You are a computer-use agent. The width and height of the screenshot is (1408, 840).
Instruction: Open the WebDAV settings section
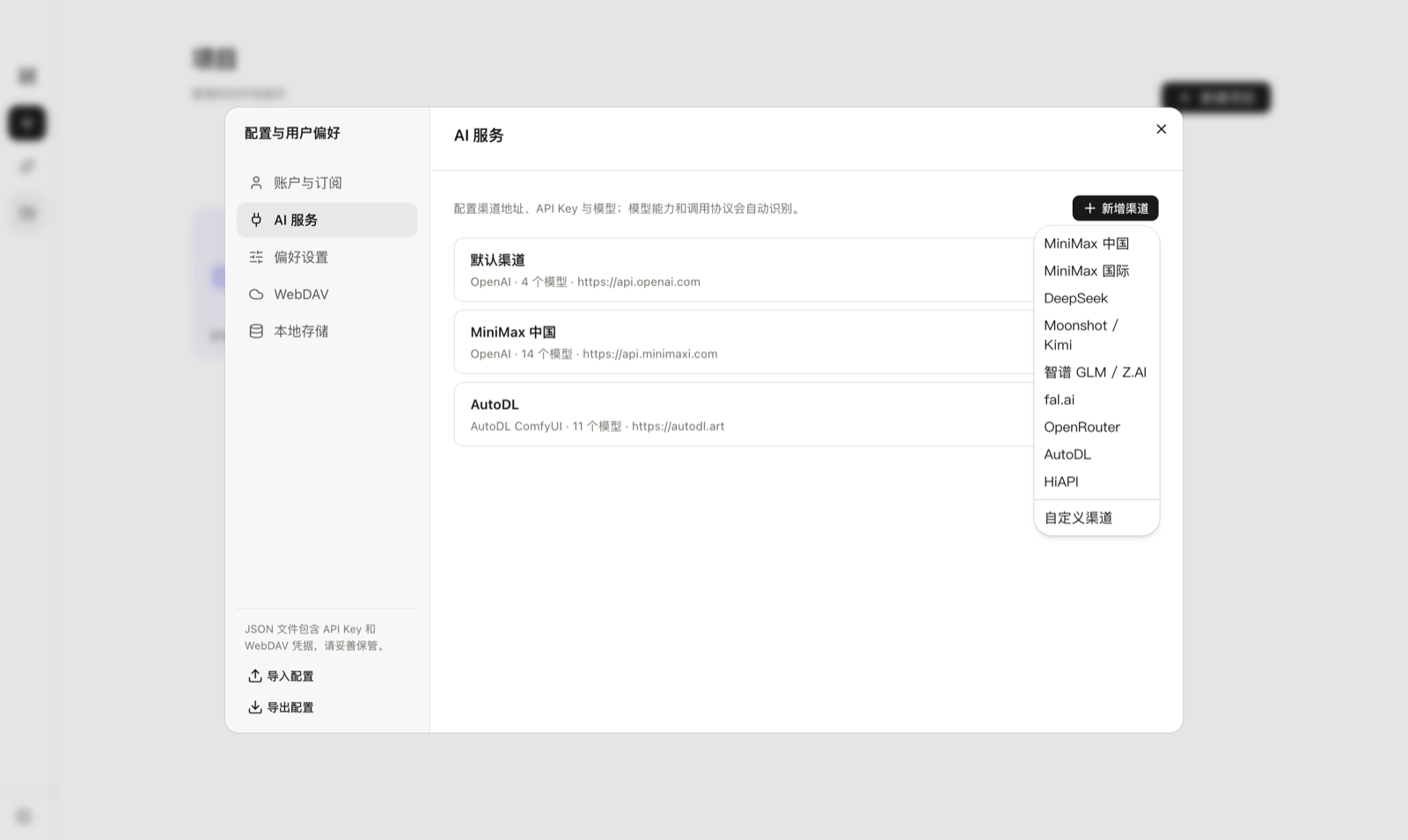tap(326, 294)
